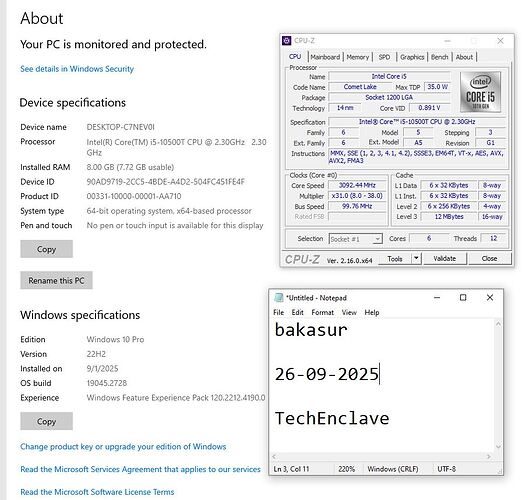Viewport: 528px width, 500px height.
Task: Click the Notepad horizontal scrollbar right arrow
Action: click(489, 457)
